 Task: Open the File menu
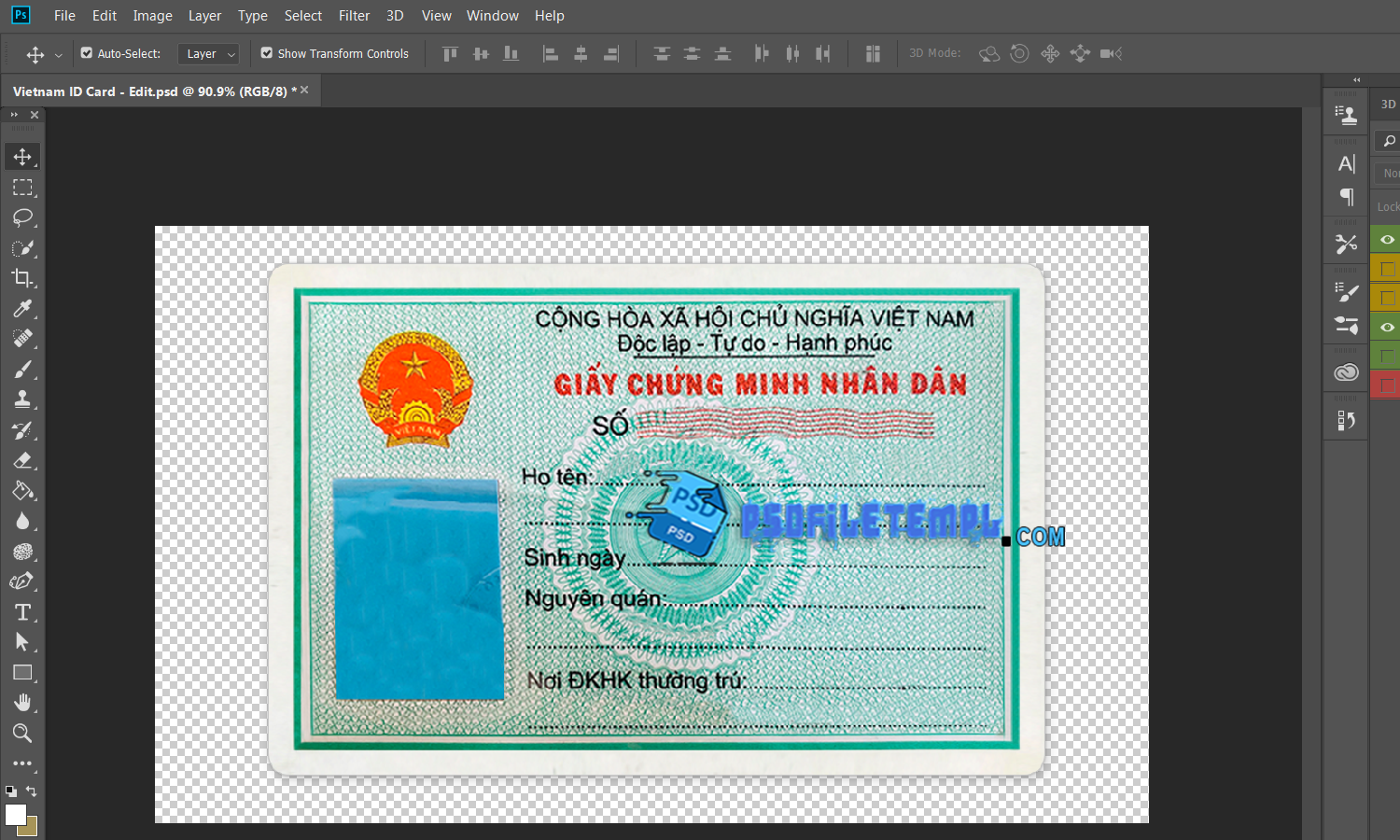pyautogui.click(x=64, y=16)
